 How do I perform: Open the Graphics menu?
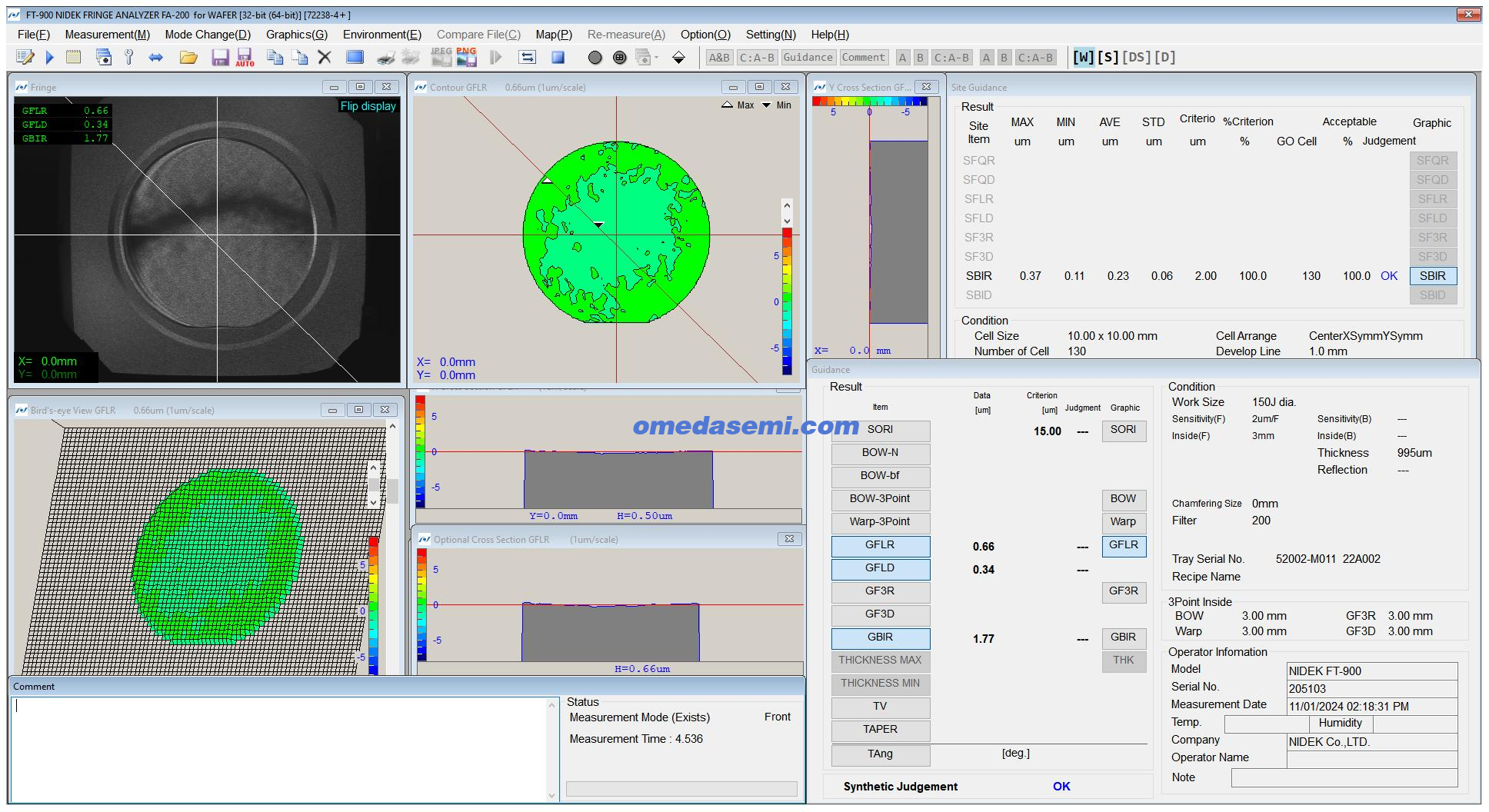point(296,35)
